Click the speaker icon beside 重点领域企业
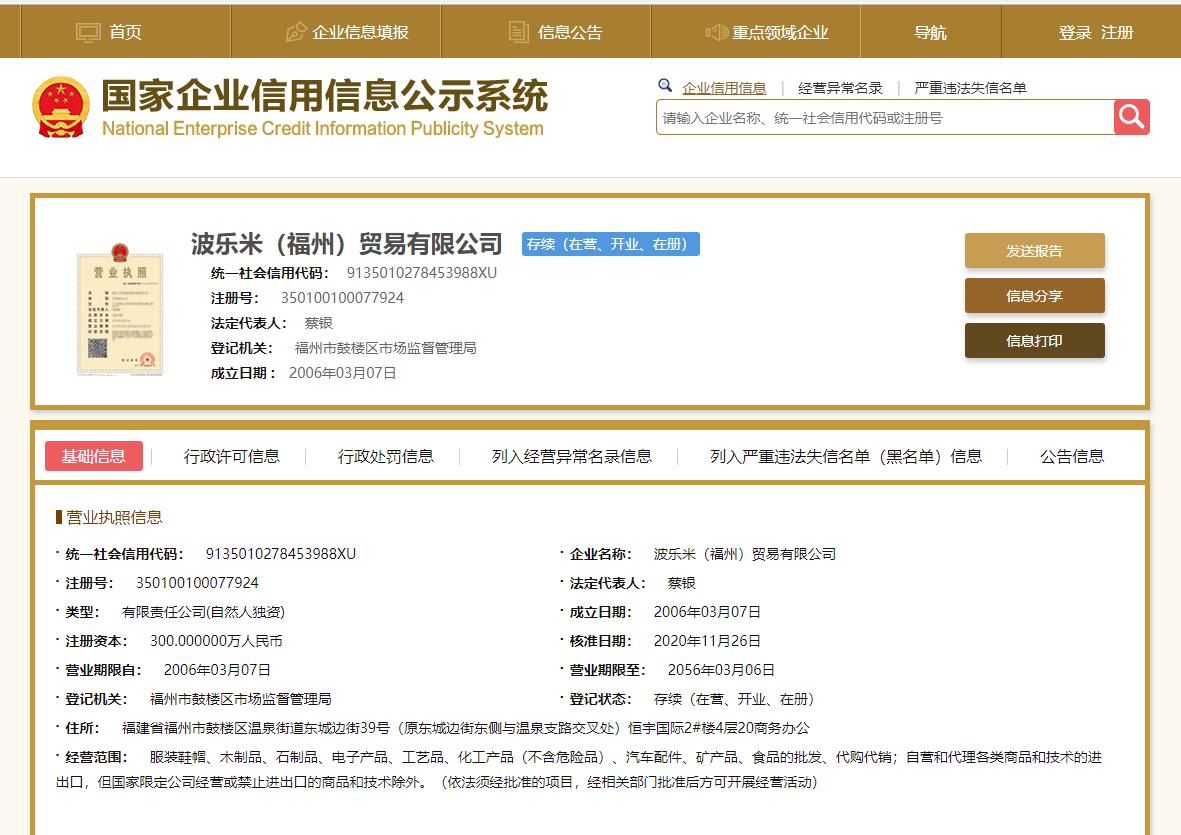The image size is (1181, 835). (x=714, y=31)
